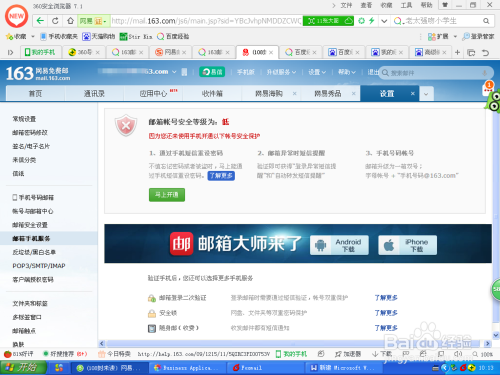The width and height of the screenshot is (500, 375).
Task: Click the phone icon beside email address
Action: point(184,72)
